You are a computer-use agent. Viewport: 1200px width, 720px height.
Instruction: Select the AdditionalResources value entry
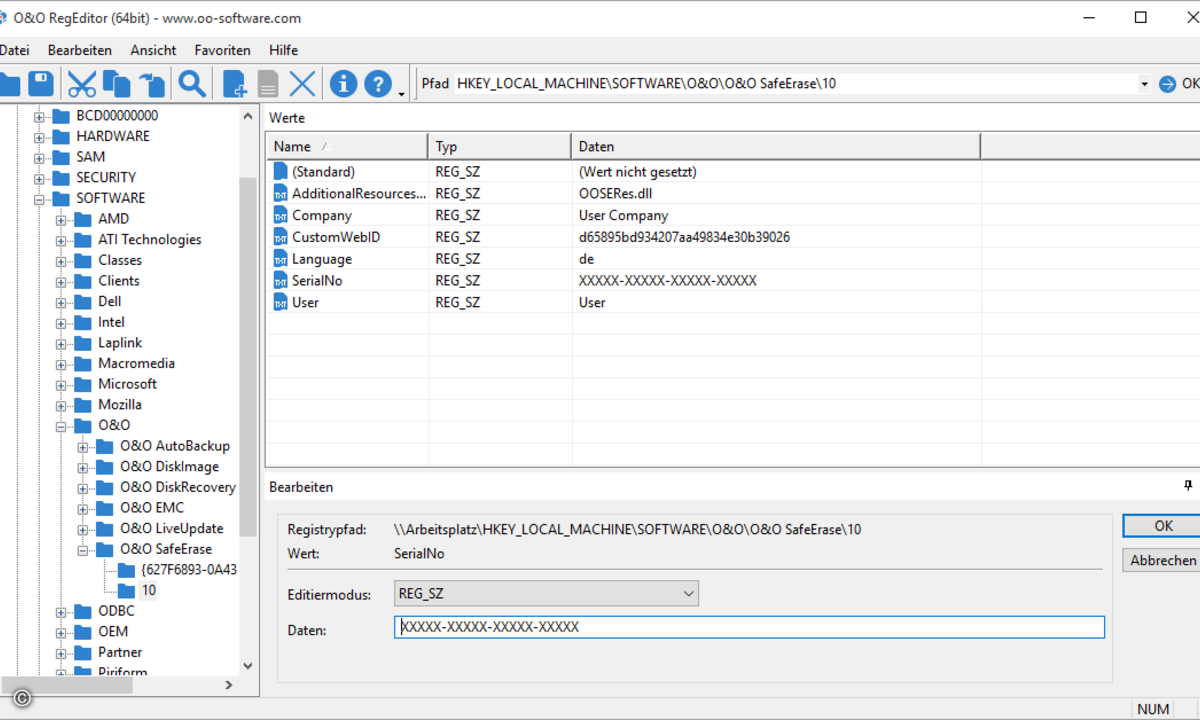pos(359,194)
